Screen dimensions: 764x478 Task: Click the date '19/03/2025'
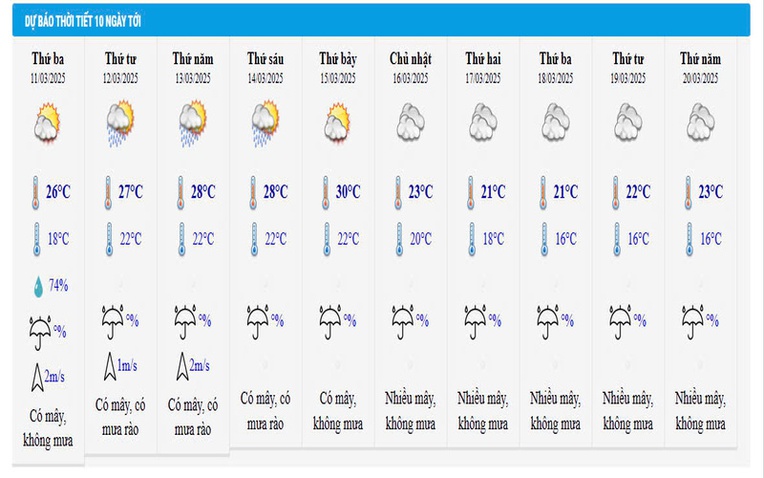tap(628, 78)
